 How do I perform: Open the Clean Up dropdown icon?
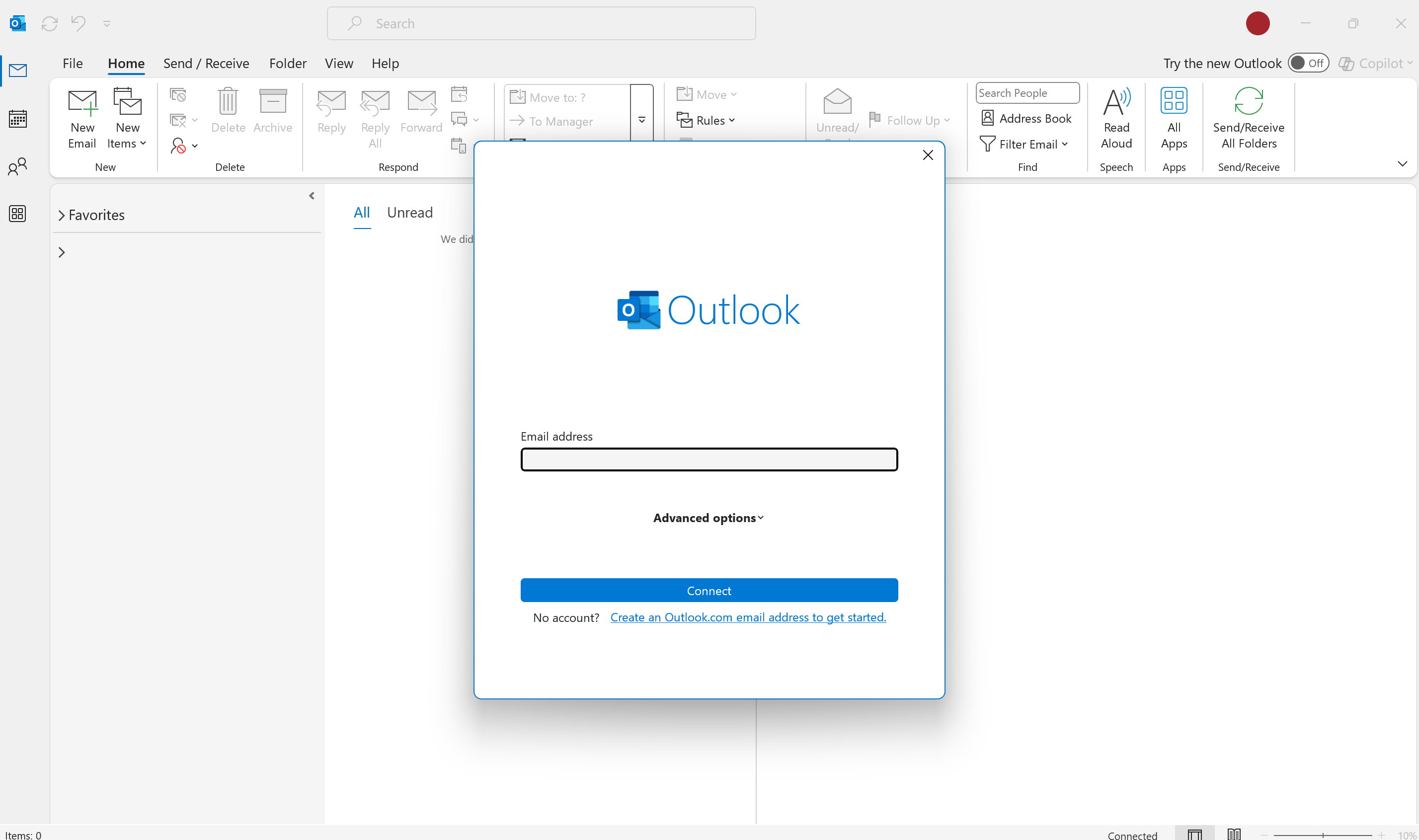point(183,120)
